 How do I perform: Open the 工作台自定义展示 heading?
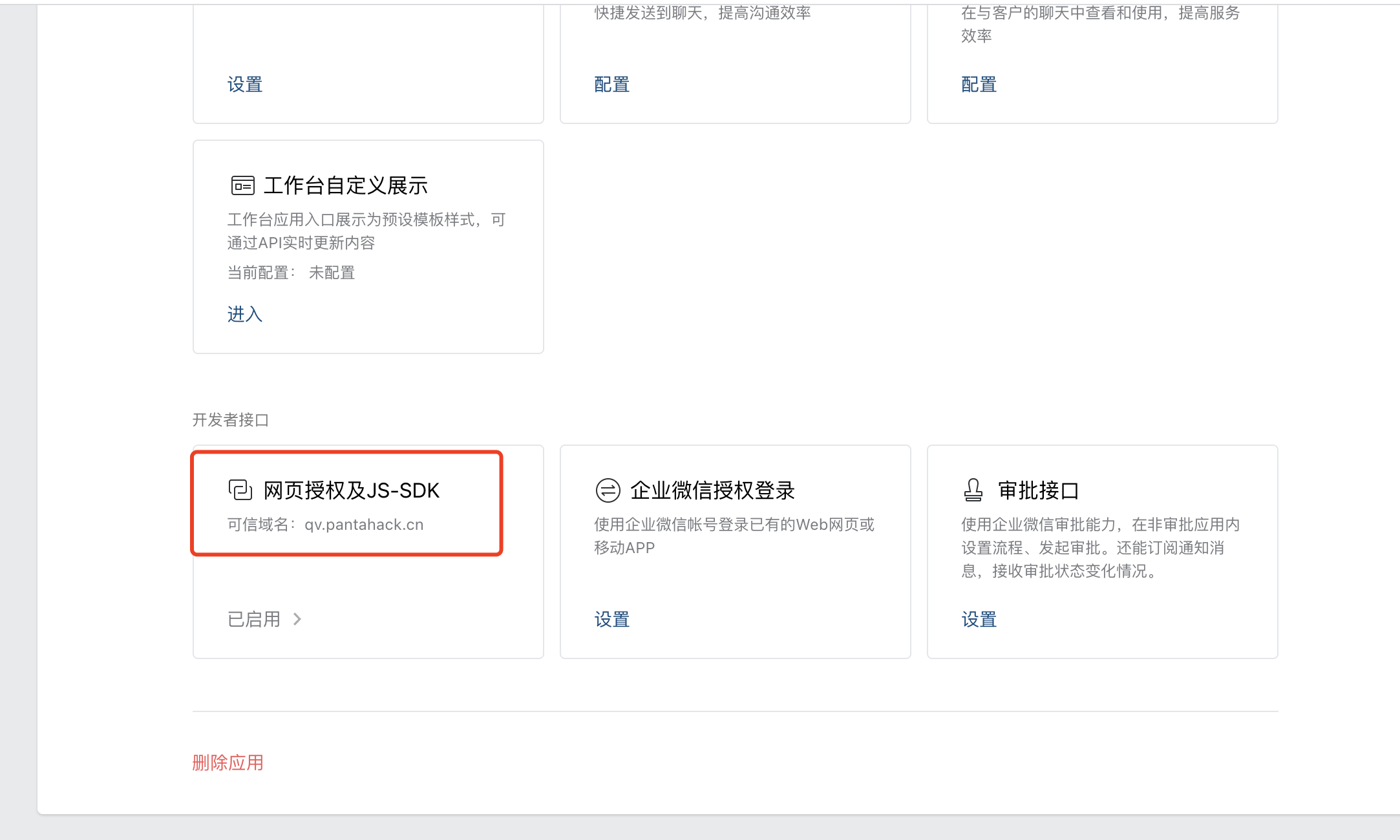click(x=346, y=185)
